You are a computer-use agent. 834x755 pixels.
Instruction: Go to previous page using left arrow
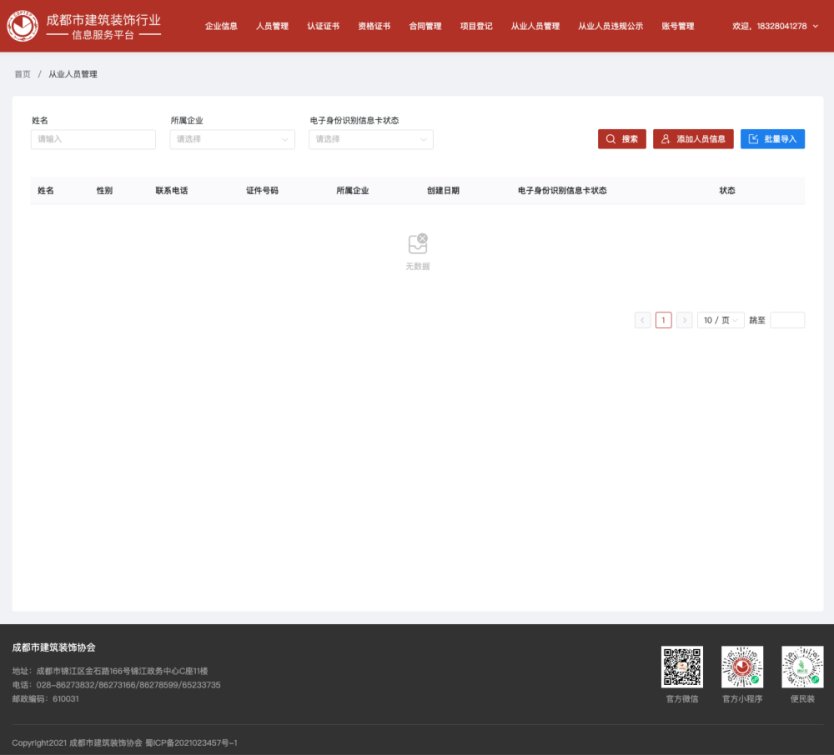pyautogui.click(x=643, y=320)
